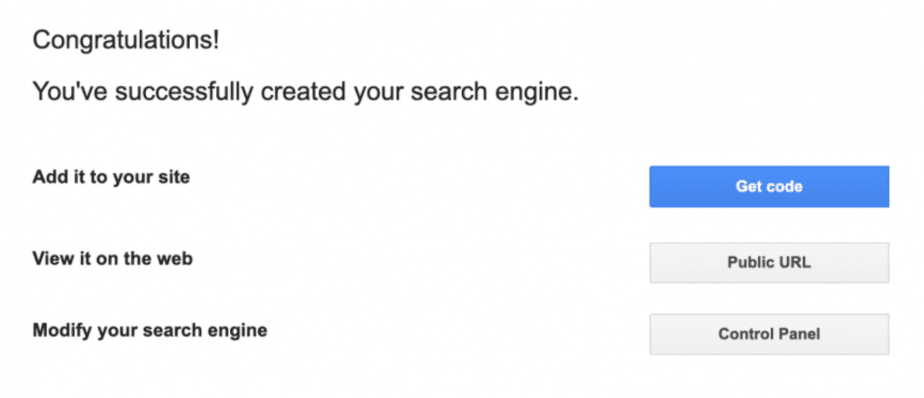The width and height of the screenshot is (924, 398).
Task: Click the Get code text on the blue button
Action: (769, 186)
